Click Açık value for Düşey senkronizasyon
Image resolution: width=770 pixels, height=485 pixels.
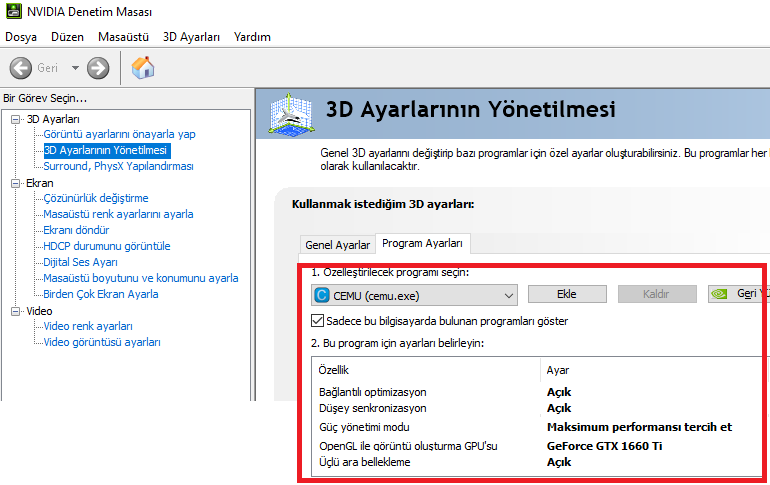tap(559, 408)
